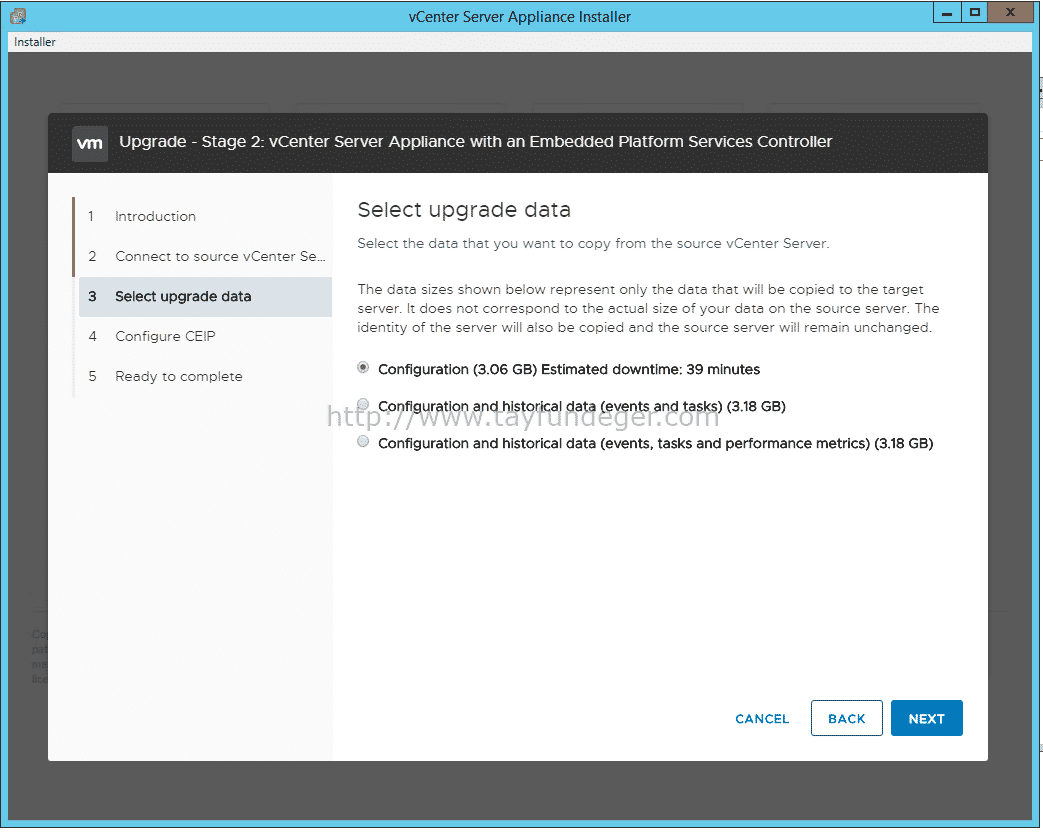Select Configuration and historical data (events and tasks) option

(363, 404)
